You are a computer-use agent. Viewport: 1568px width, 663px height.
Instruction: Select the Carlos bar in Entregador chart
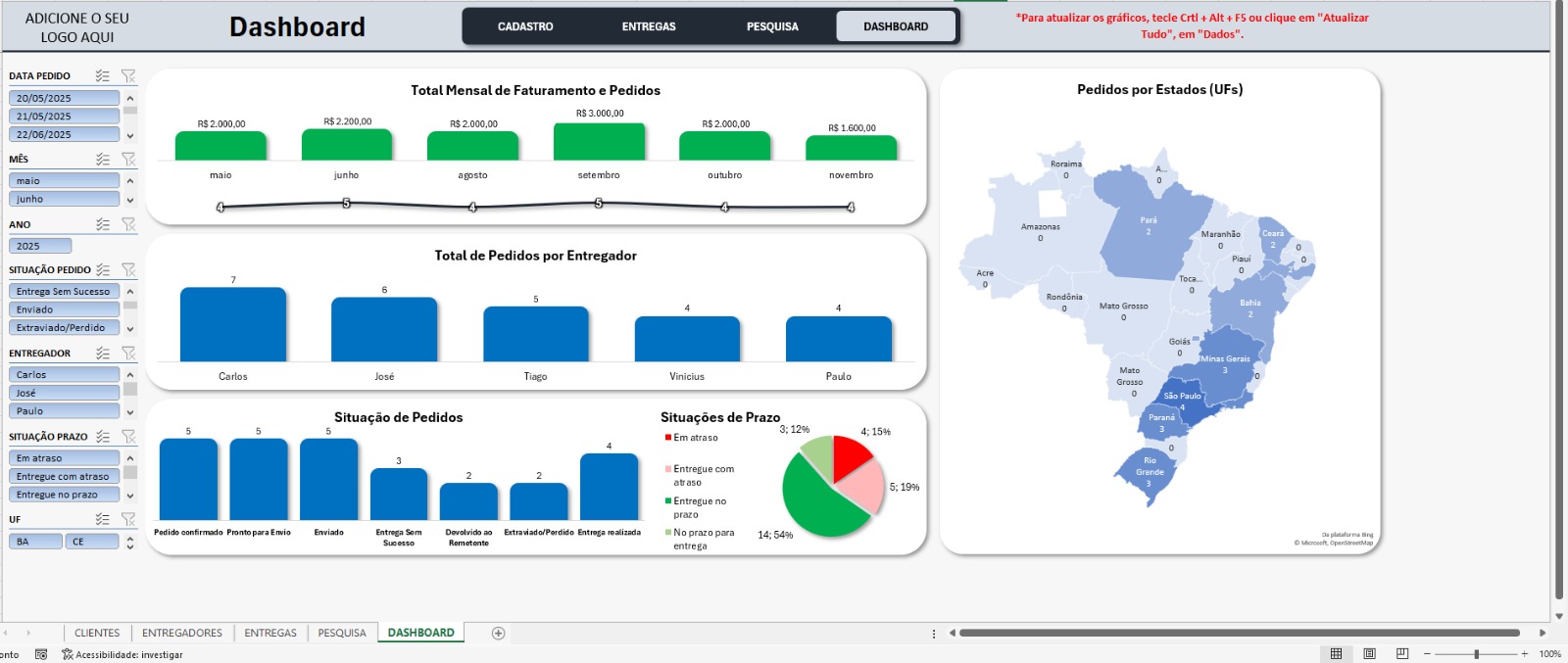tap(233, 324)
